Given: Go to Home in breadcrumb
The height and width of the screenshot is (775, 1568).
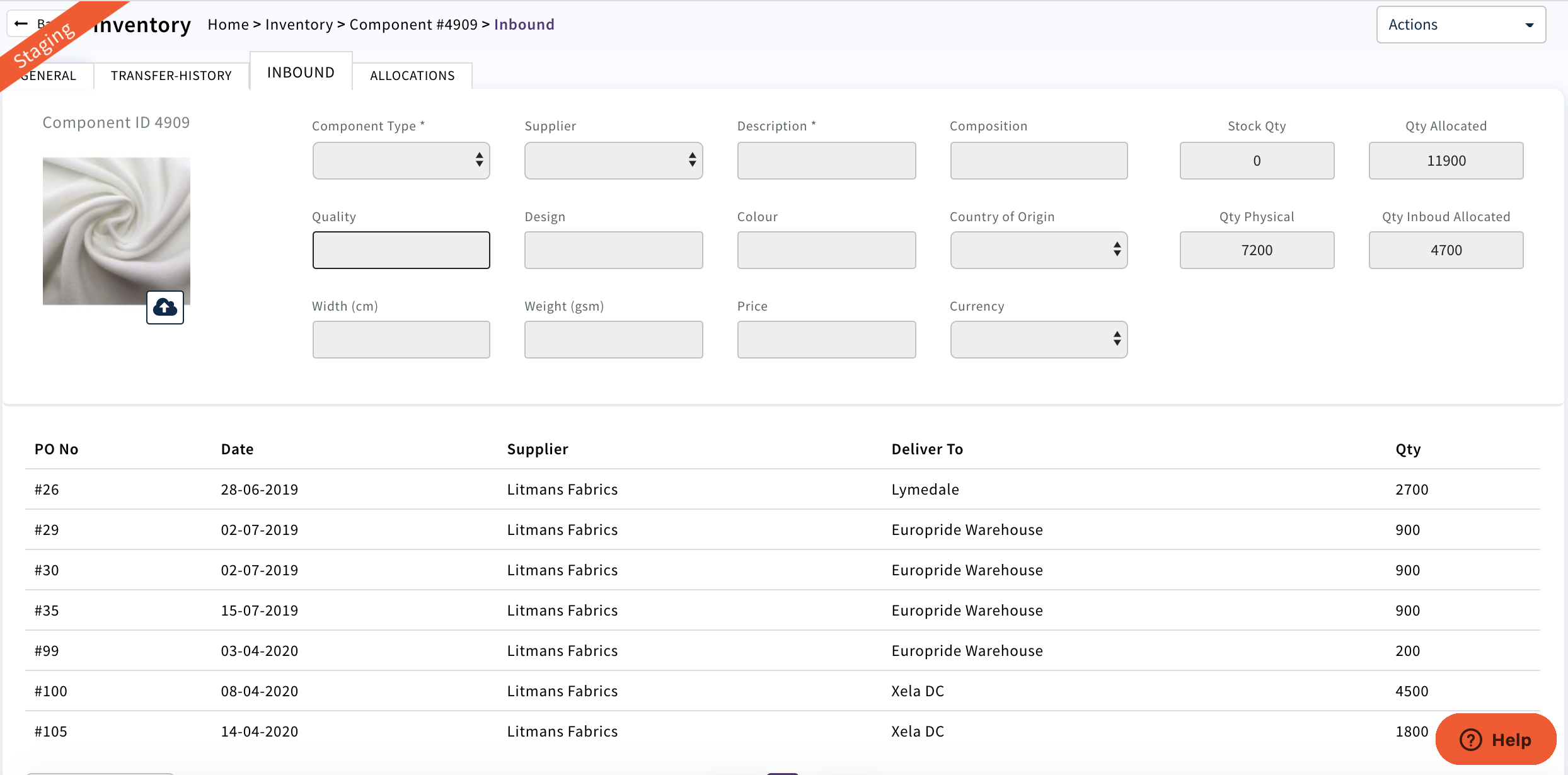Looking at the screenshot, I should pyautogui.click(x=228, y=25).
